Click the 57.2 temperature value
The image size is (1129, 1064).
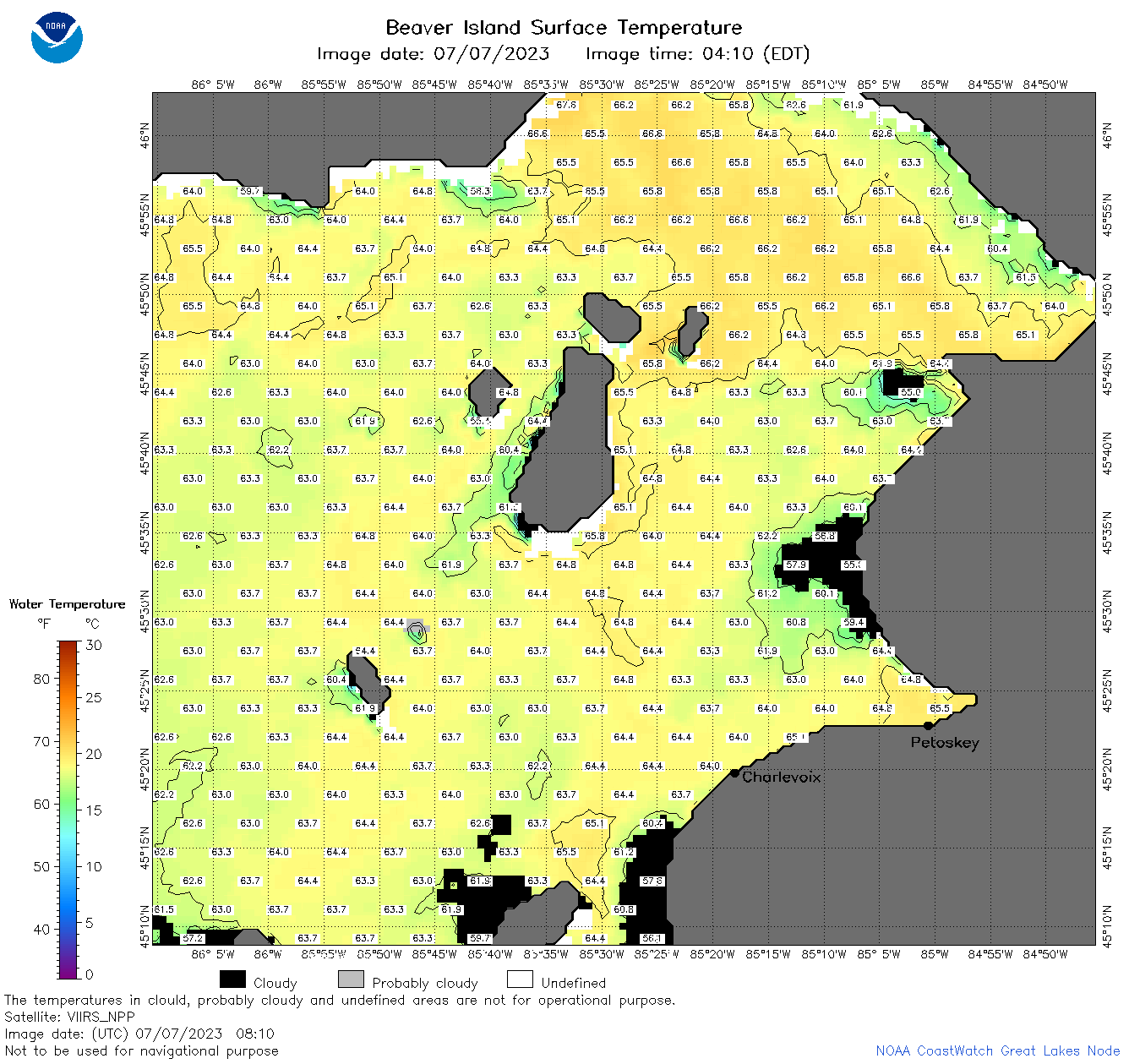[193, 938]
